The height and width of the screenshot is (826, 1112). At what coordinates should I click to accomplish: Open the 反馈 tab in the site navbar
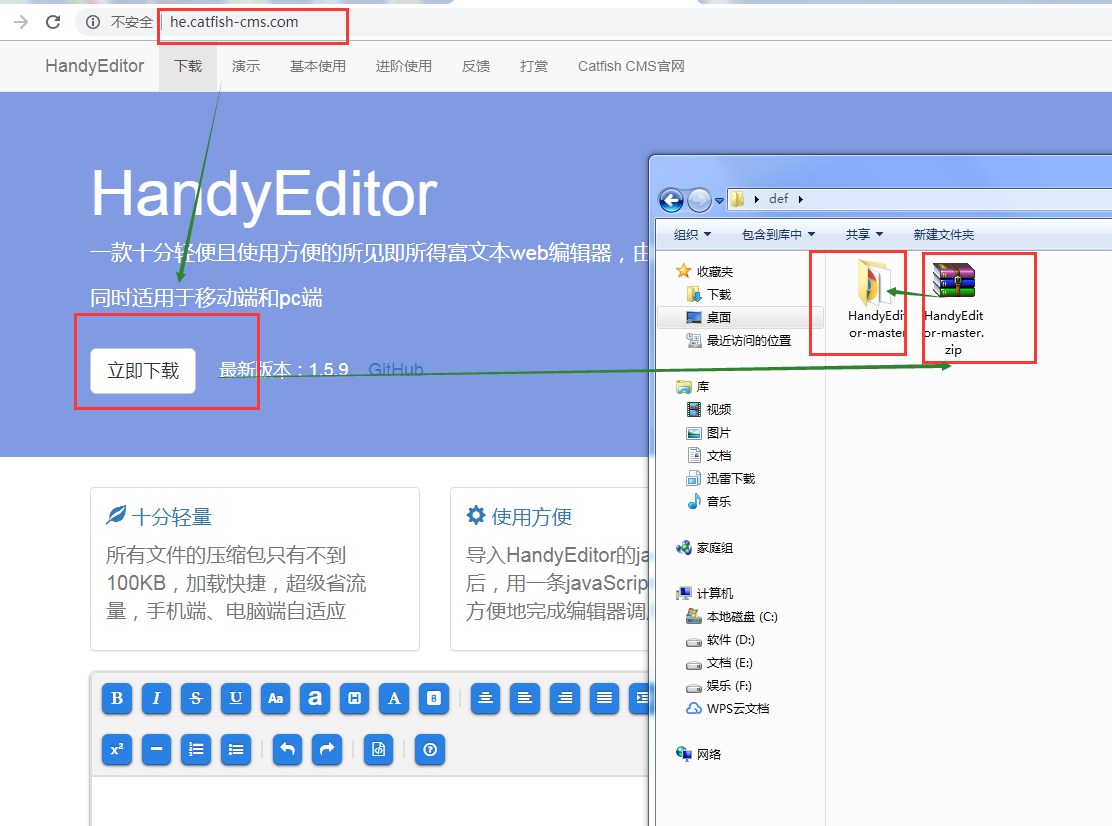[476, 66]
